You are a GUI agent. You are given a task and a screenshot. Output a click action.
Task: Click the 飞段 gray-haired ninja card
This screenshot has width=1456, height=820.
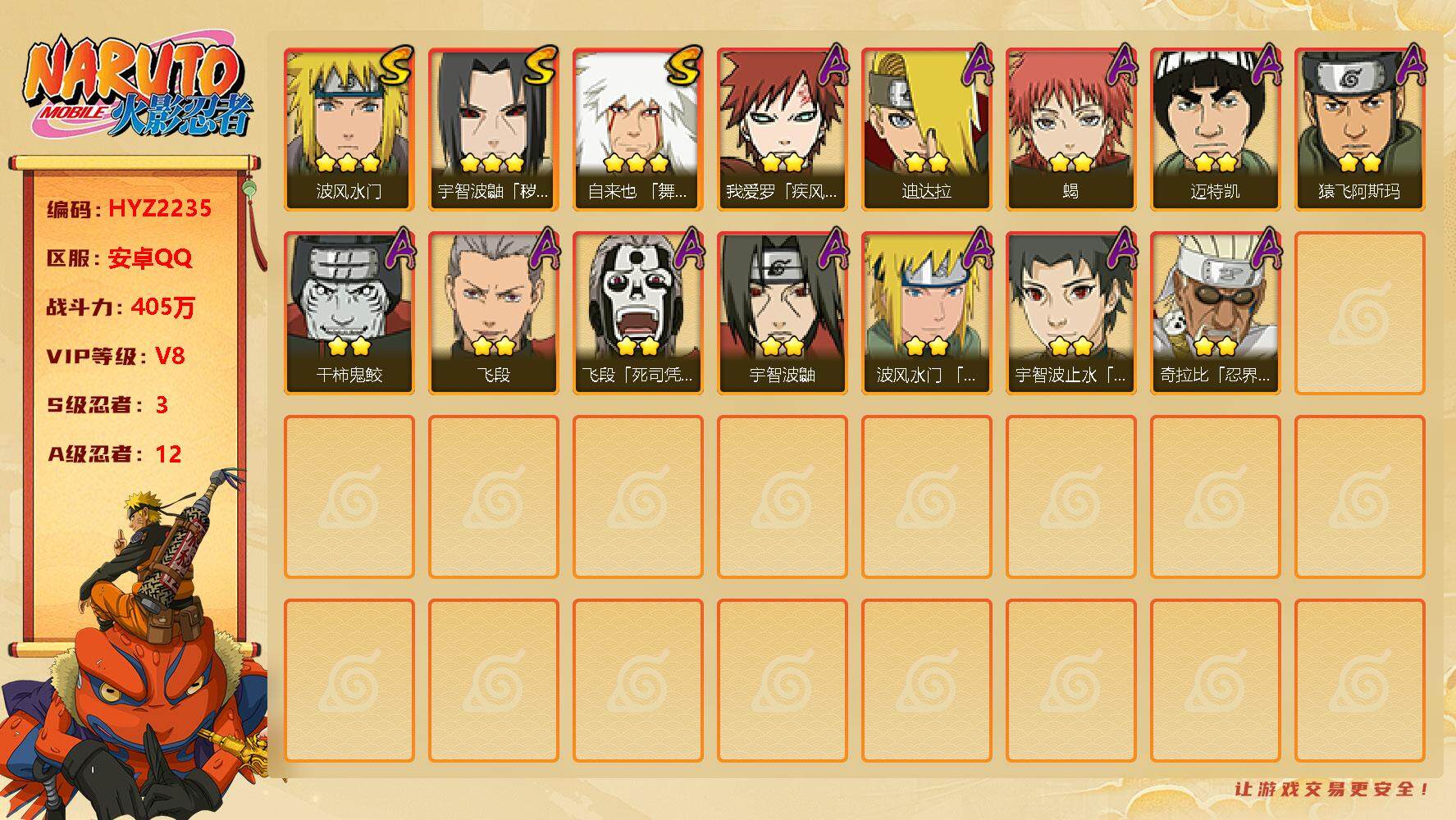pyautogui.click(x=494, y=313)
